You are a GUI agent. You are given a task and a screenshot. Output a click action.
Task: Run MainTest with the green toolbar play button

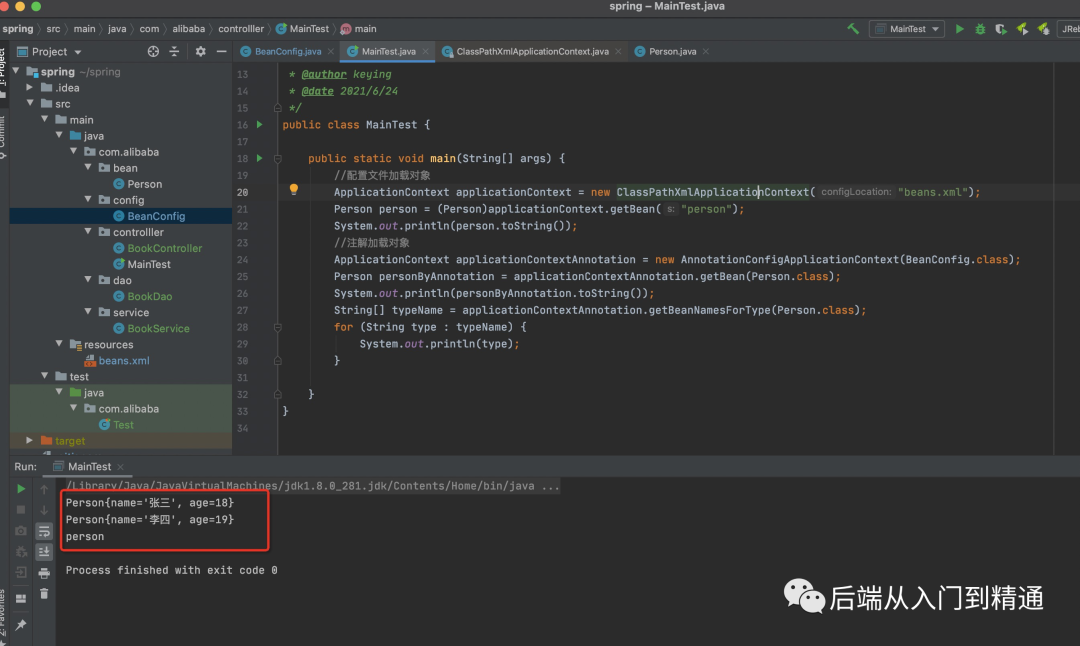(959, 29)
